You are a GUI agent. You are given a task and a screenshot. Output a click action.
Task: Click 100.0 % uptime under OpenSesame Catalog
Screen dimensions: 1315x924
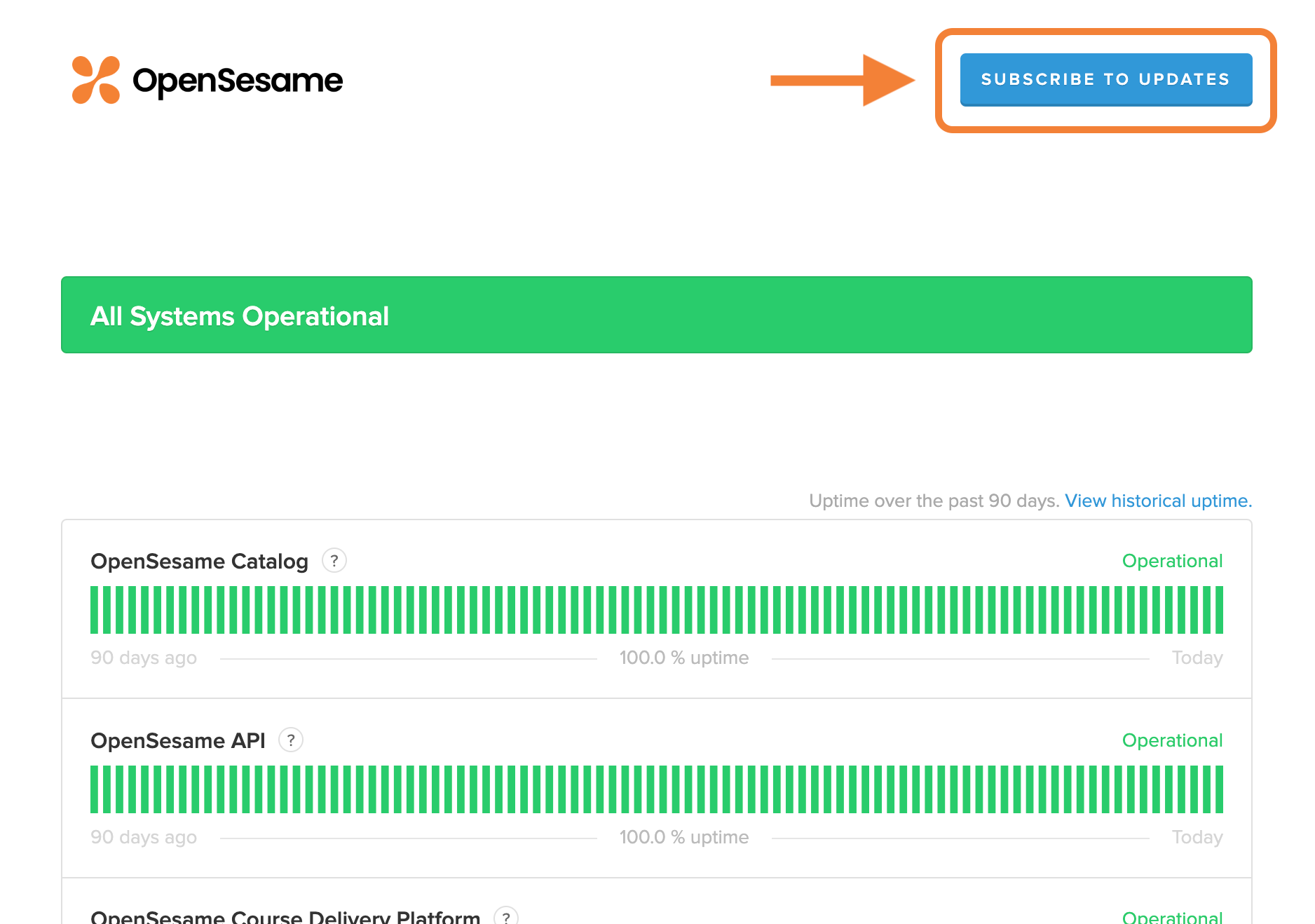click(x=684, y=658)
